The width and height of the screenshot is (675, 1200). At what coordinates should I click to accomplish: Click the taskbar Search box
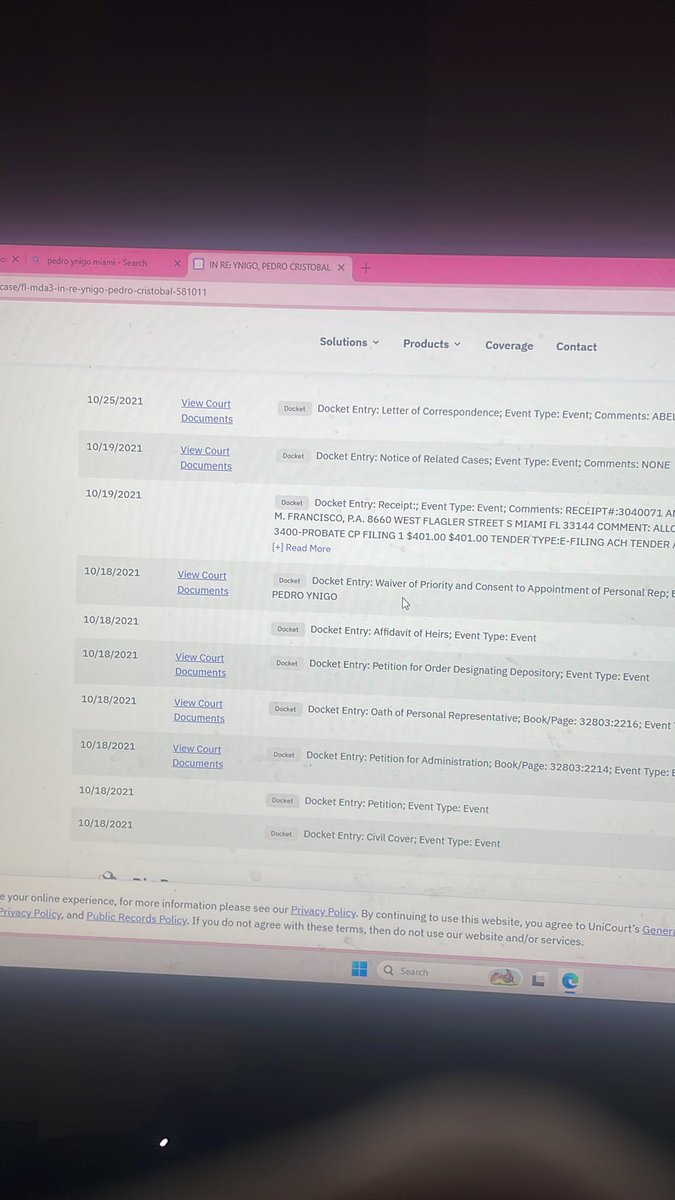pos(449,972)
